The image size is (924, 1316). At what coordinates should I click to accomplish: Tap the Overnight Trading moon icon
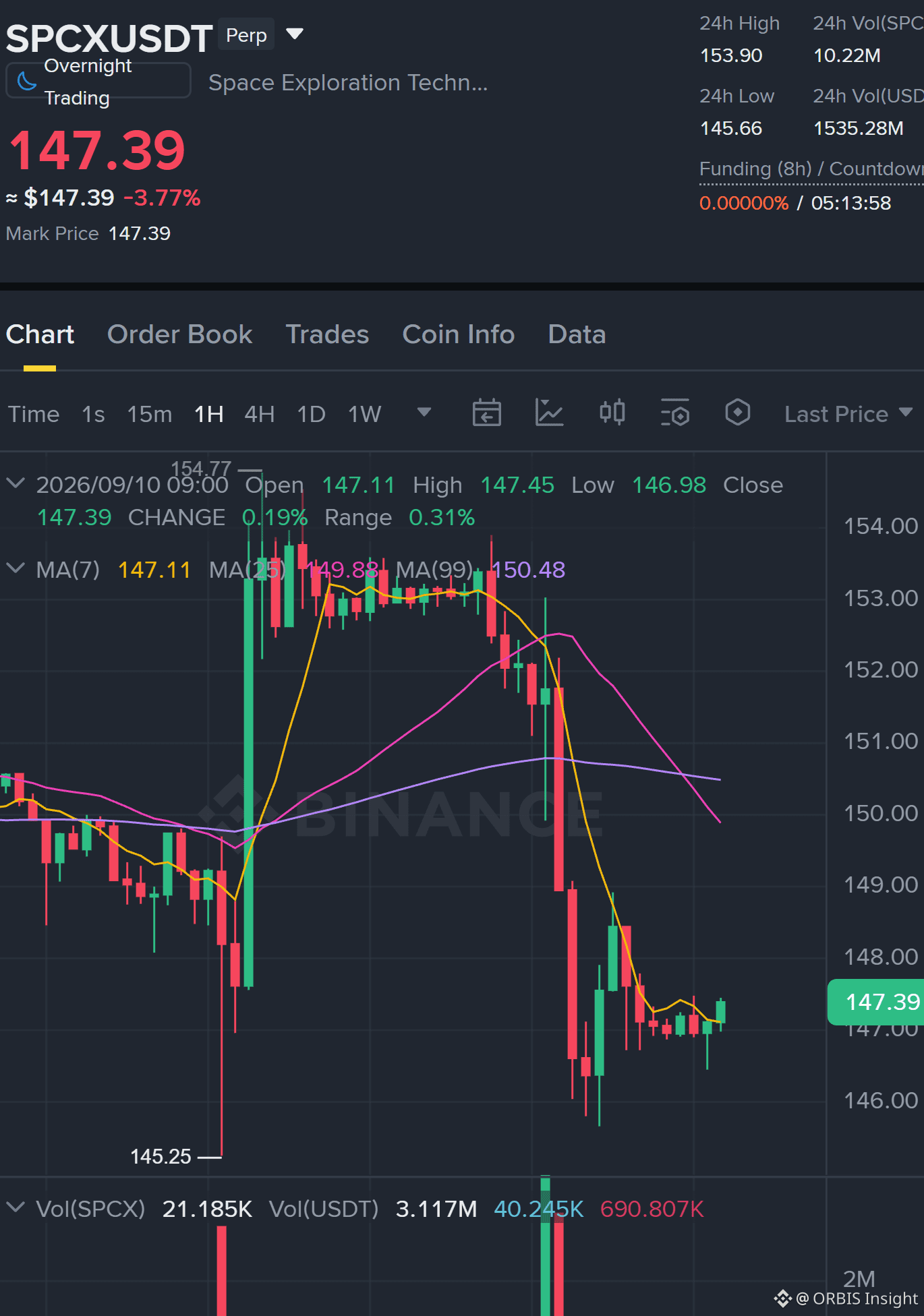coord(26,82)
